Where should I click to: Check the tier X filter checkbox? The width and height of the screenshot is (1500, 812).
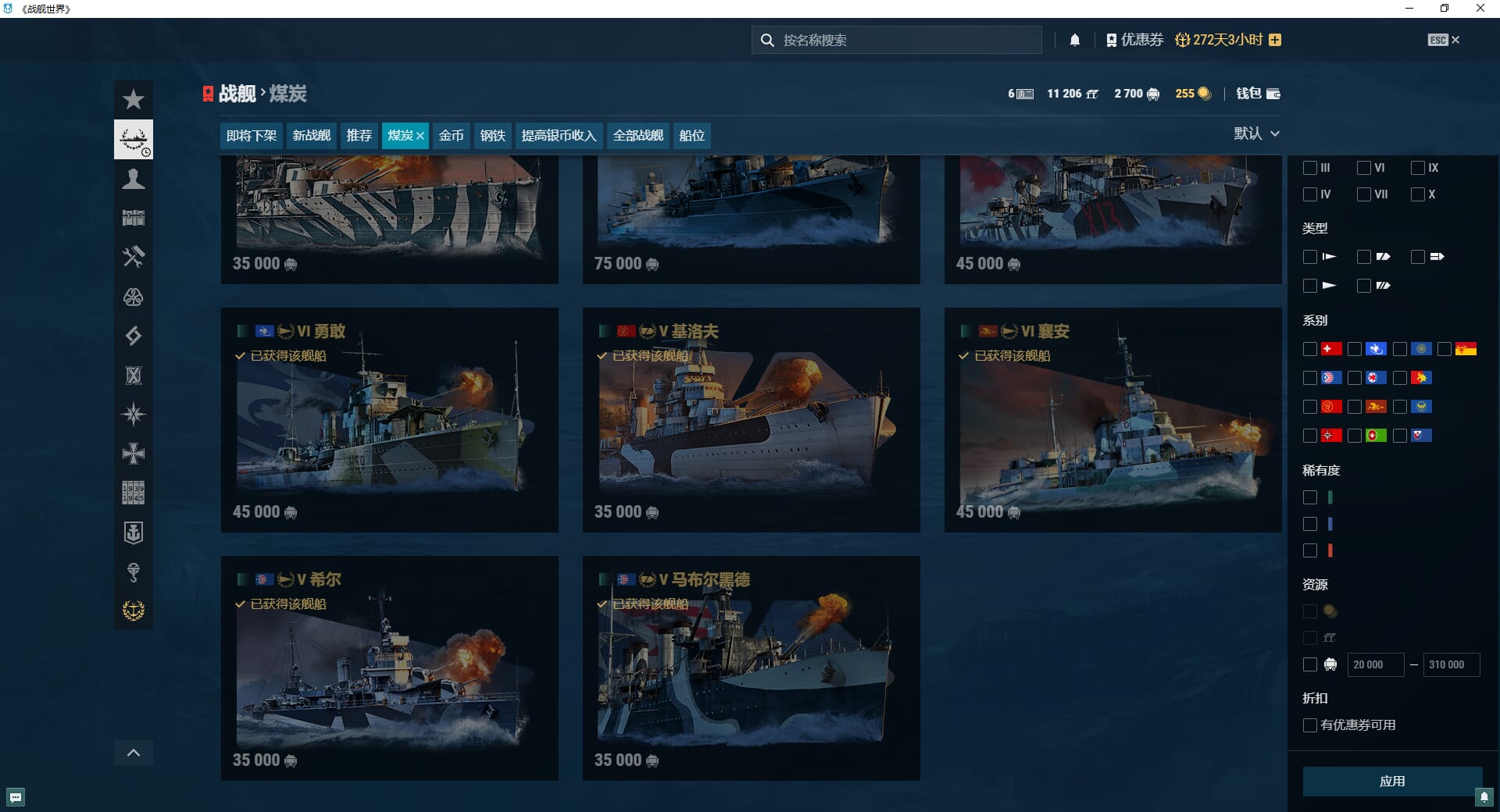(x=1418, y=194)
